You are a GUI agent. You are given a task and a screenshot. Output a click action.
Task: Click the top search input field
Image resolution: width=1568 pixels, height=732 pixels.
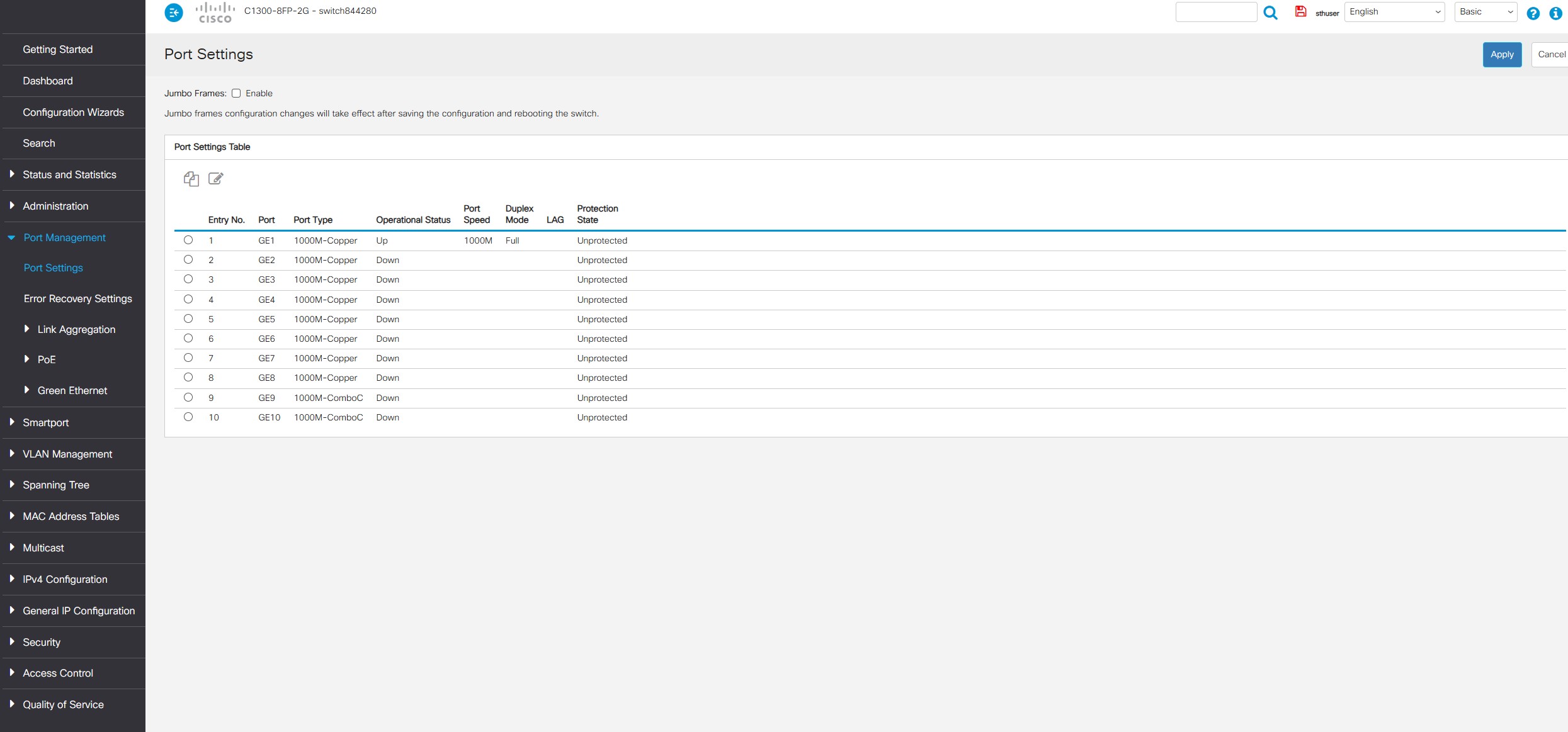coord(1215,12)
